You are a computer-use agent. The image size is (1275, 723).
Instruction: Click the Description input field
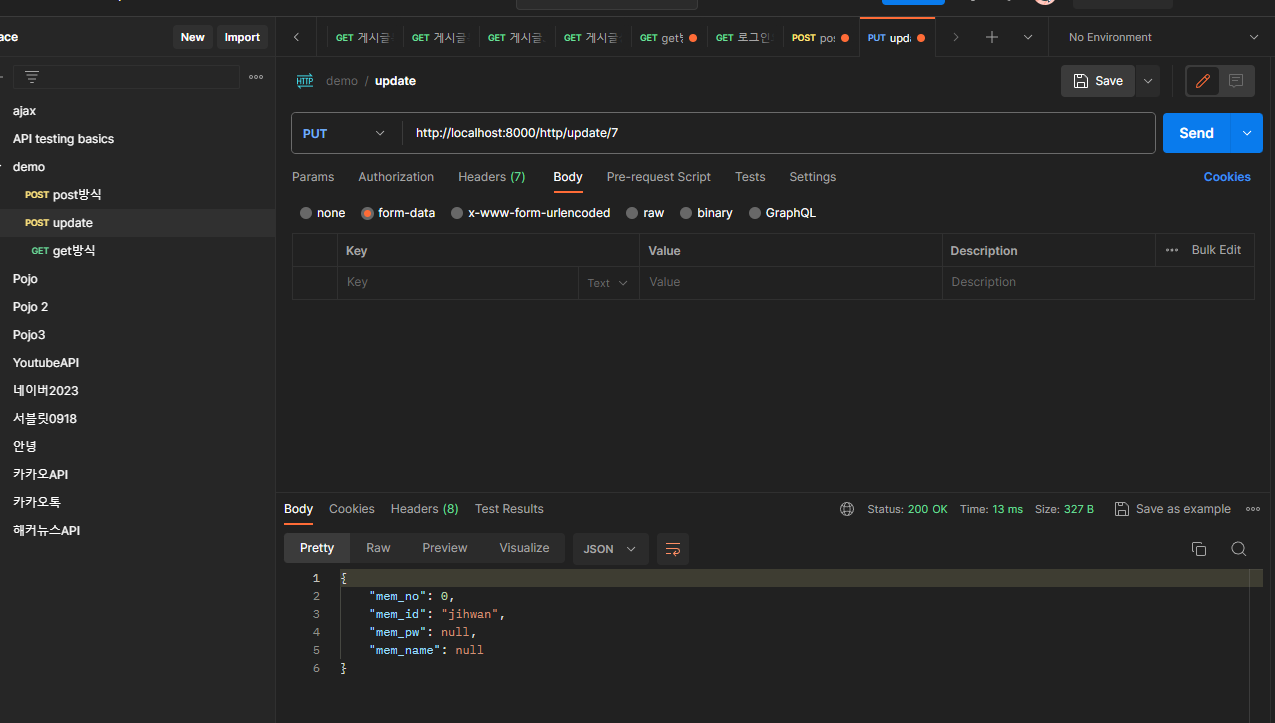point(1098,283)
